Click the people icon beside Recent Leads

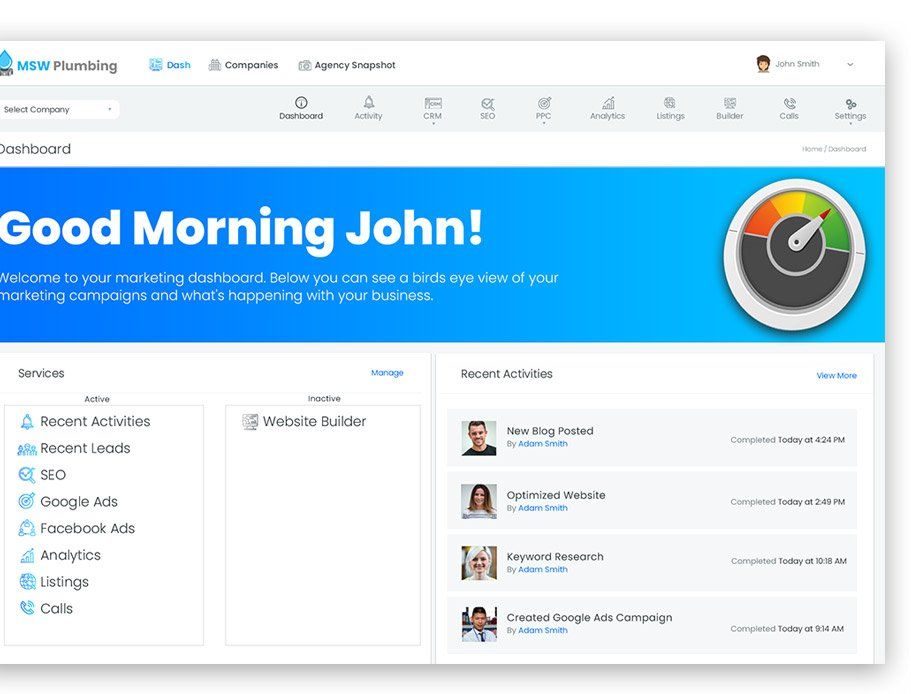27,449
